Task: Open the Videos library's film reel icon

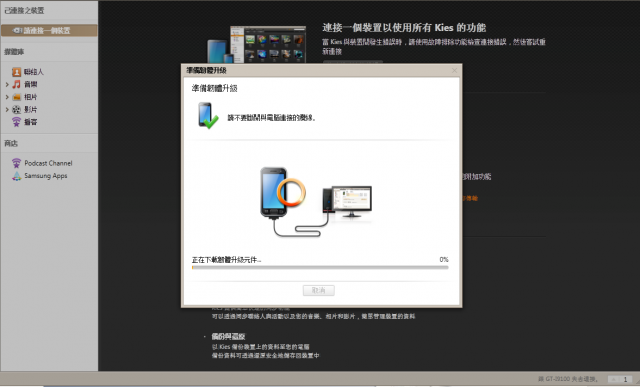Action: point(16,109)
